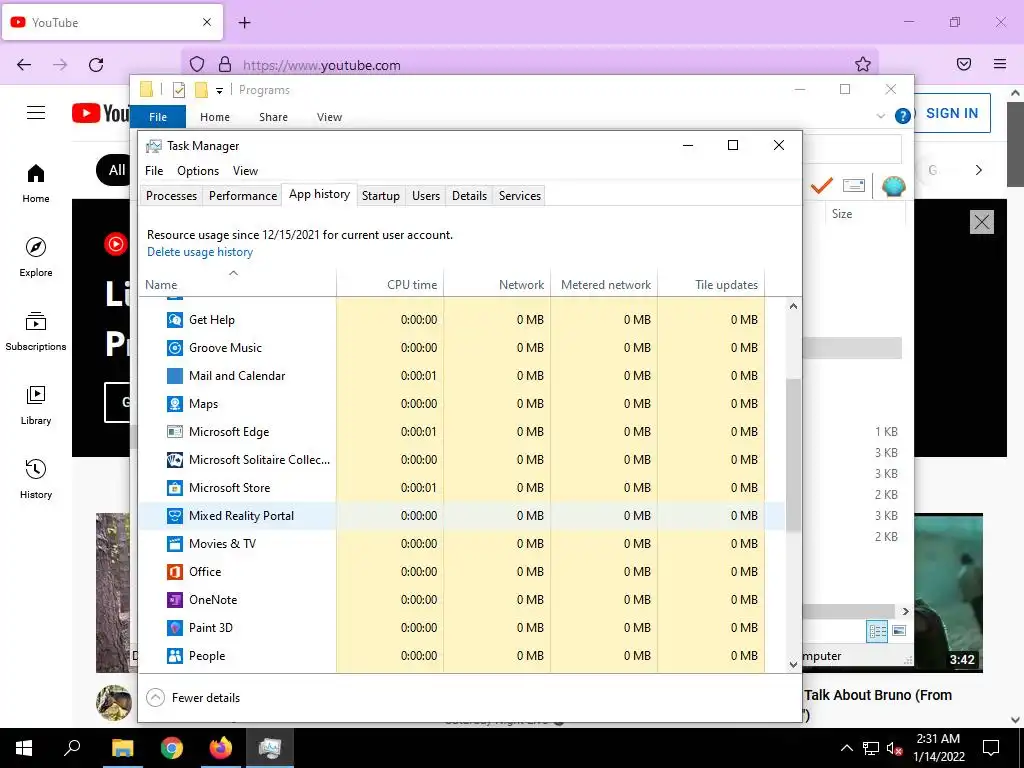Screen dimensions: 1024x768
Task: Click the Groove Music app icon
Action: tap(174, 348)
